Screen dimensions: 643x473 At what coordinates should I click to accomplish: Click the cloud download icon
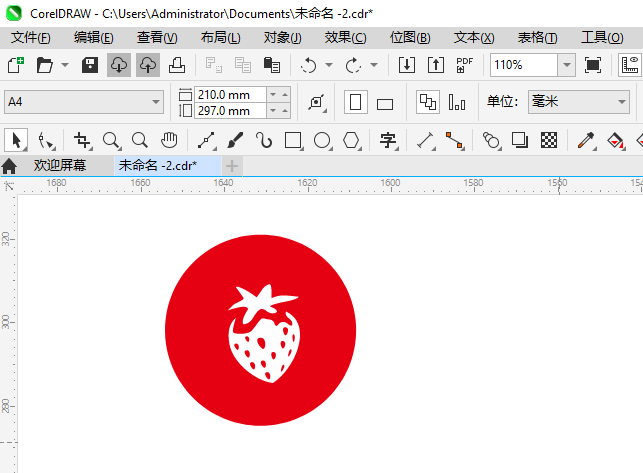(119, 65)
